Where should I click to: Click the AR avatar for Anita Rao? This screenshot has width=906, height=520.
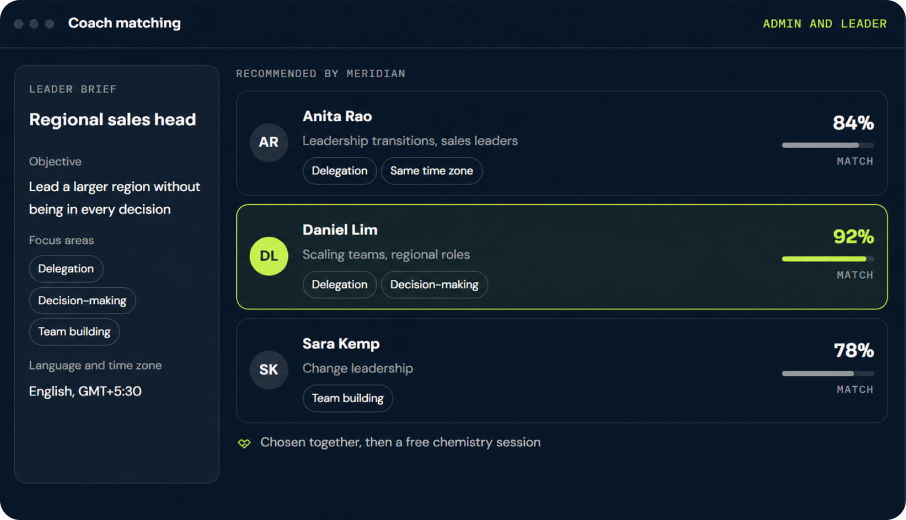[x=269, y=142]
